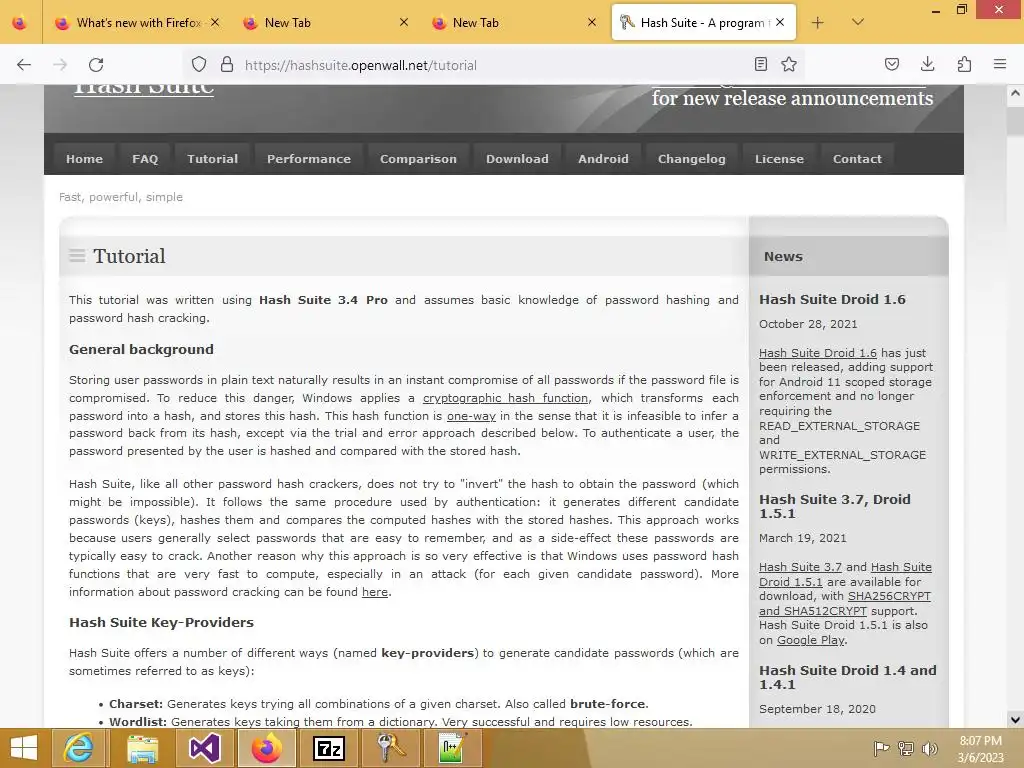Open the Tutorial navigation item

click(x=212, y=159)
